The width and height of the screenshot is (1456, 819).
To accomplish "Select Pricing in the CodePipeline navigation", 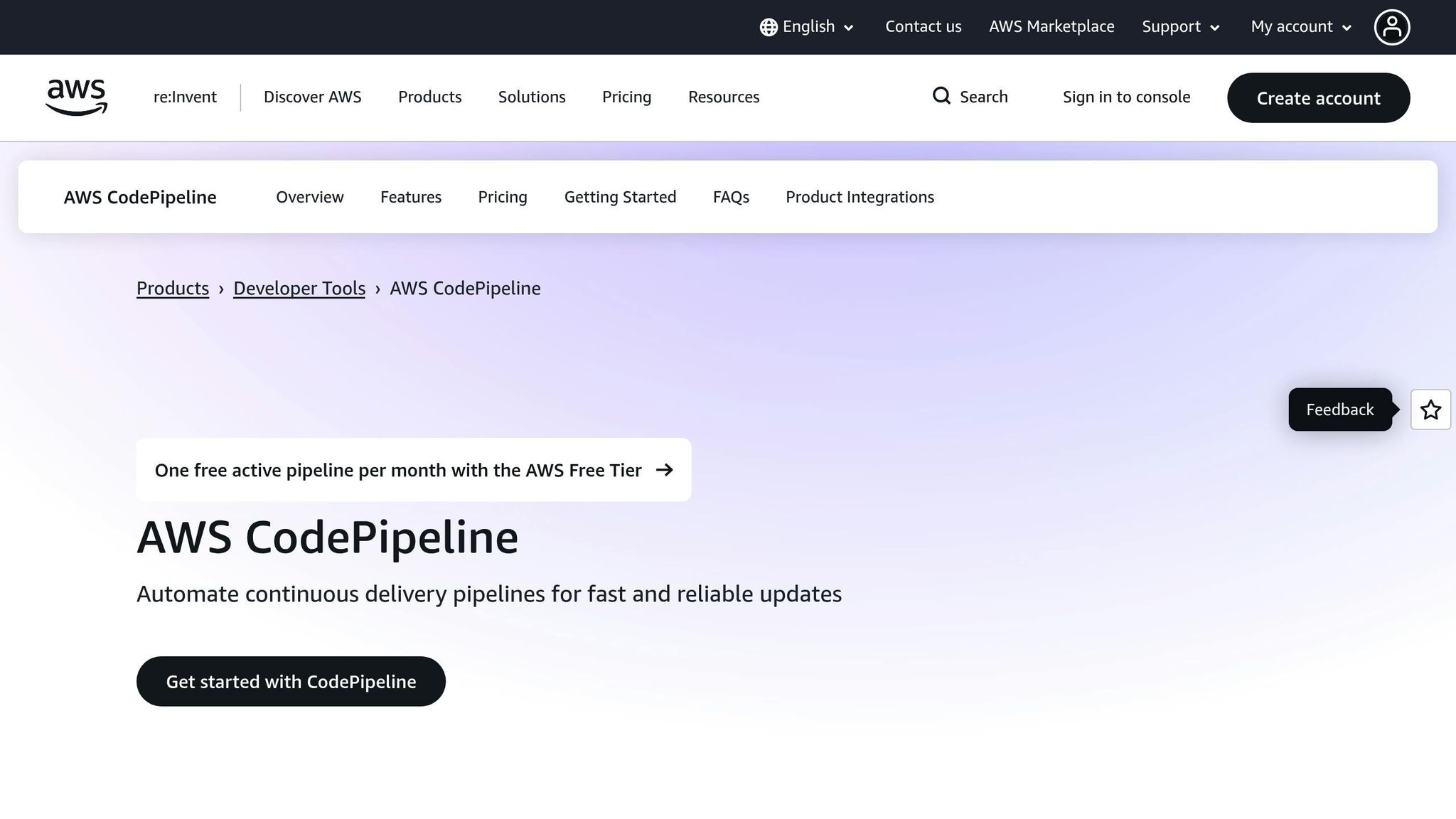I will [x=502, y=197].
